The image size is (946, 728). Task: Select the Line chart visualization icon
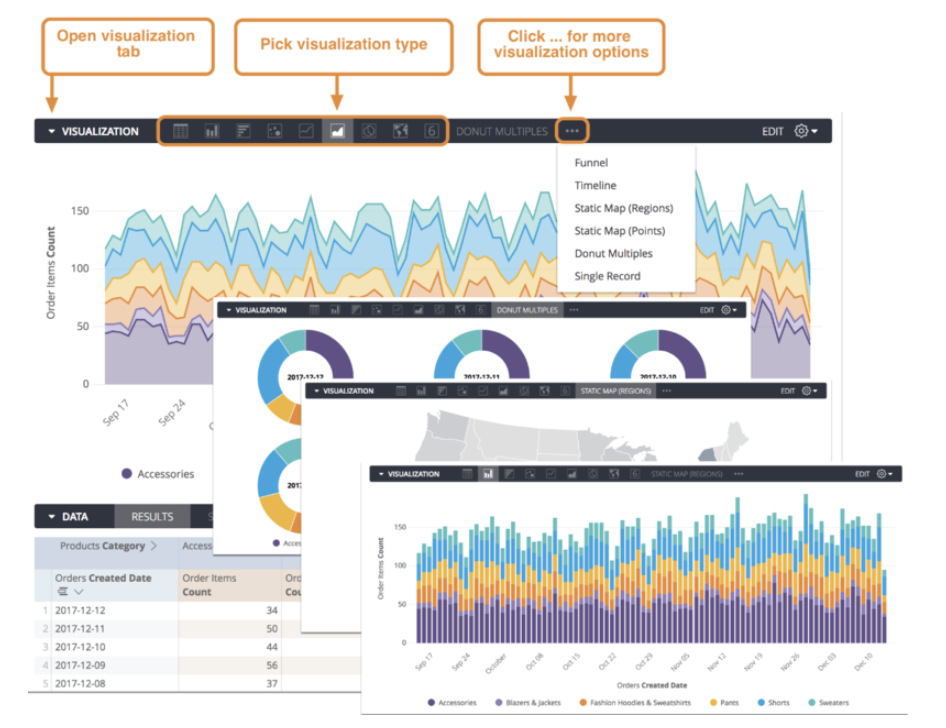pos(306,131)
